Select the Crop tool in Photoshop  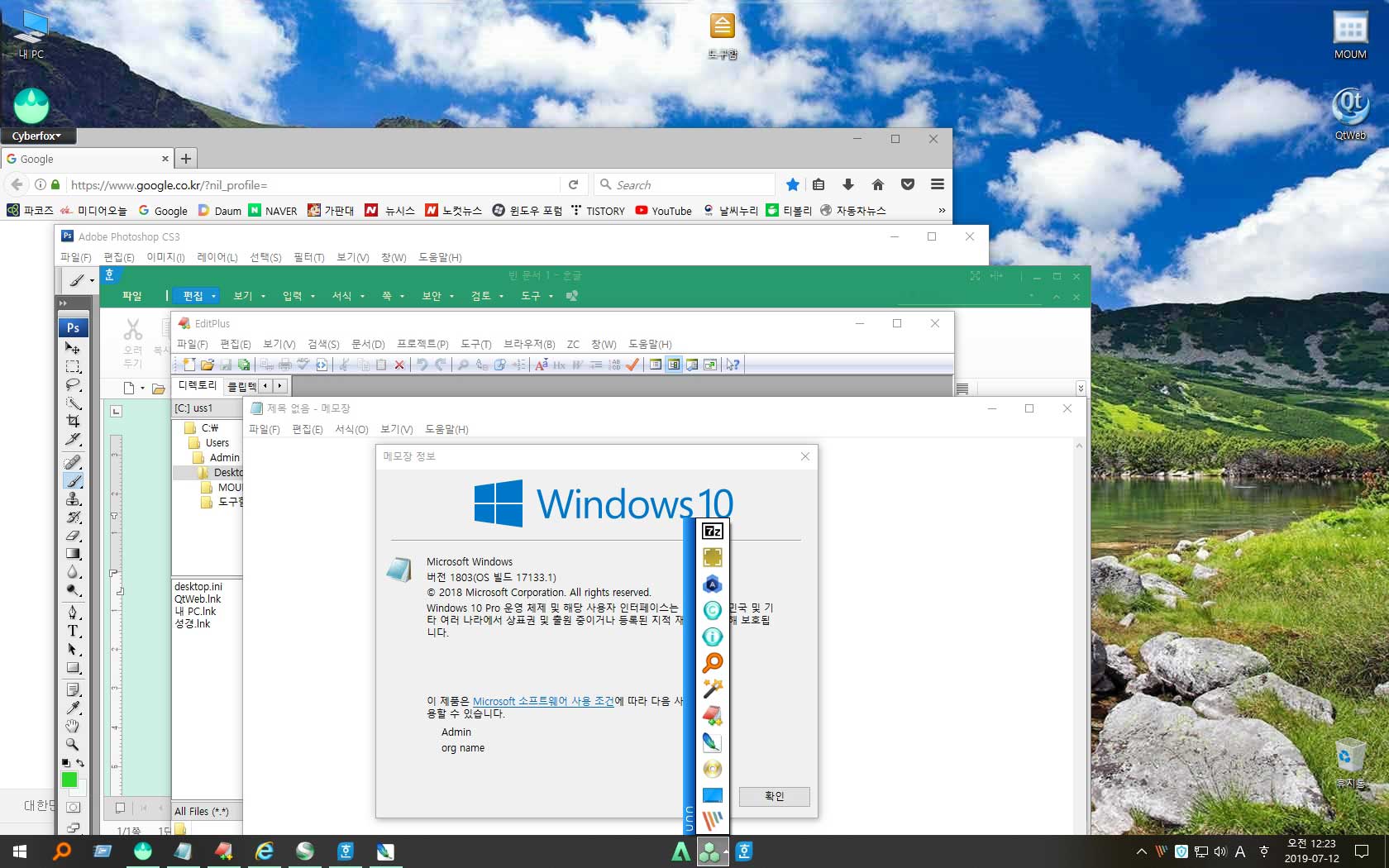(x=73, y=421)
